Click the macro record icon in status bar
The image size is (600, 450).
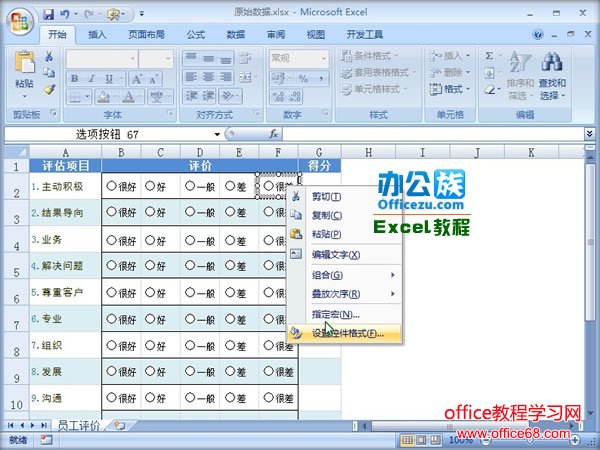tap(46, 440)
